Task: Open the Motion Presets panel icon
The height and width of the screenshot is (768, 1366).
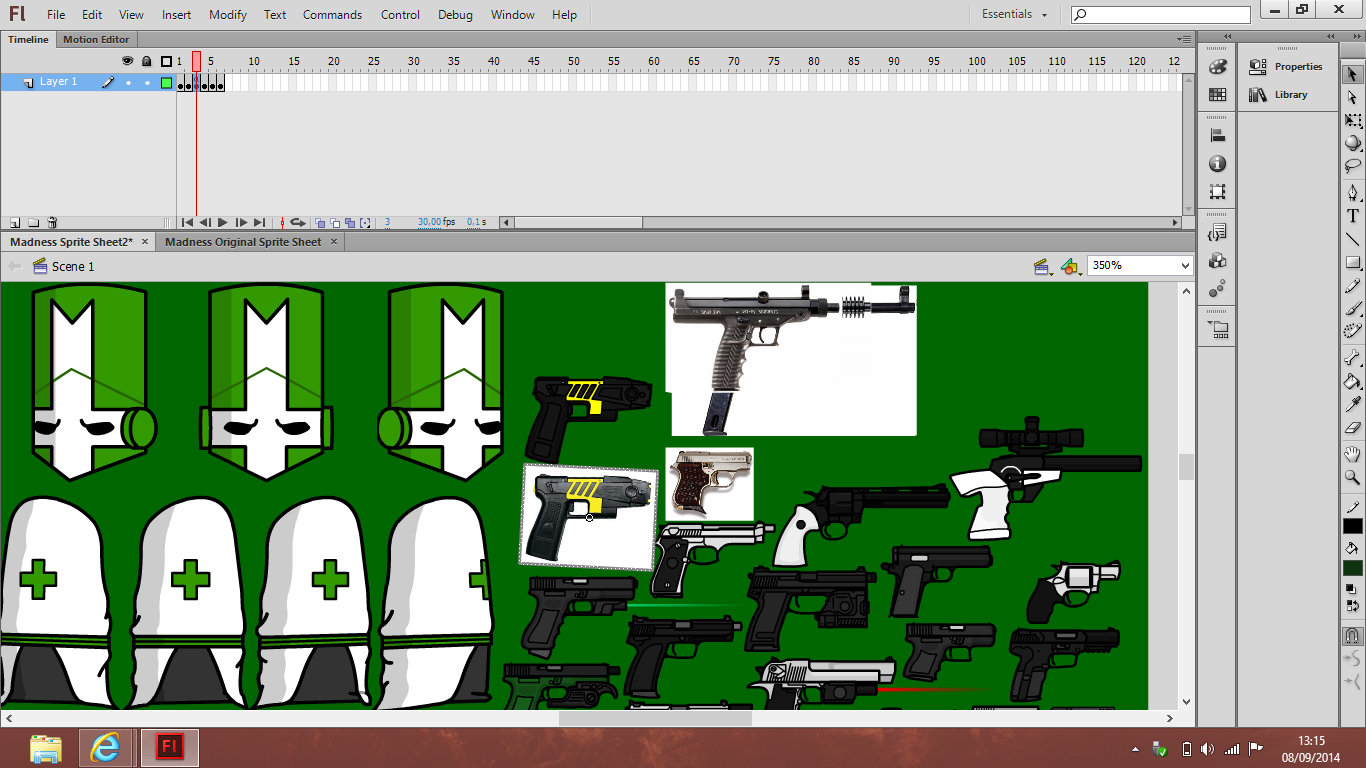Action: click(x=1217, y=288)
